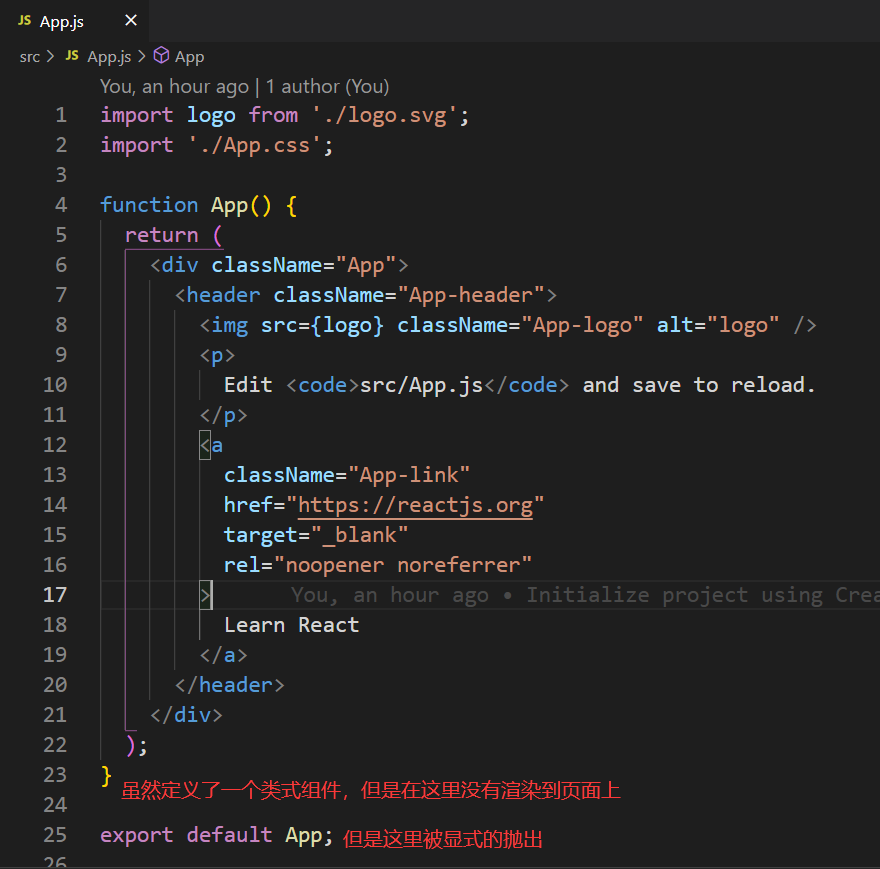Click line number 1 in the gutter
This screenshot has width=880, height=869.
click(x=61, y=115)
